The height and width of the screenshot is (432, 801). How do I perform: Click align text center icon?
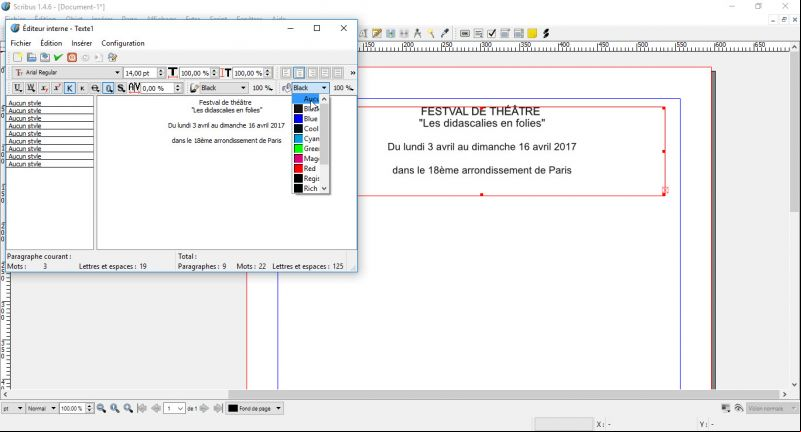point(299,73)
